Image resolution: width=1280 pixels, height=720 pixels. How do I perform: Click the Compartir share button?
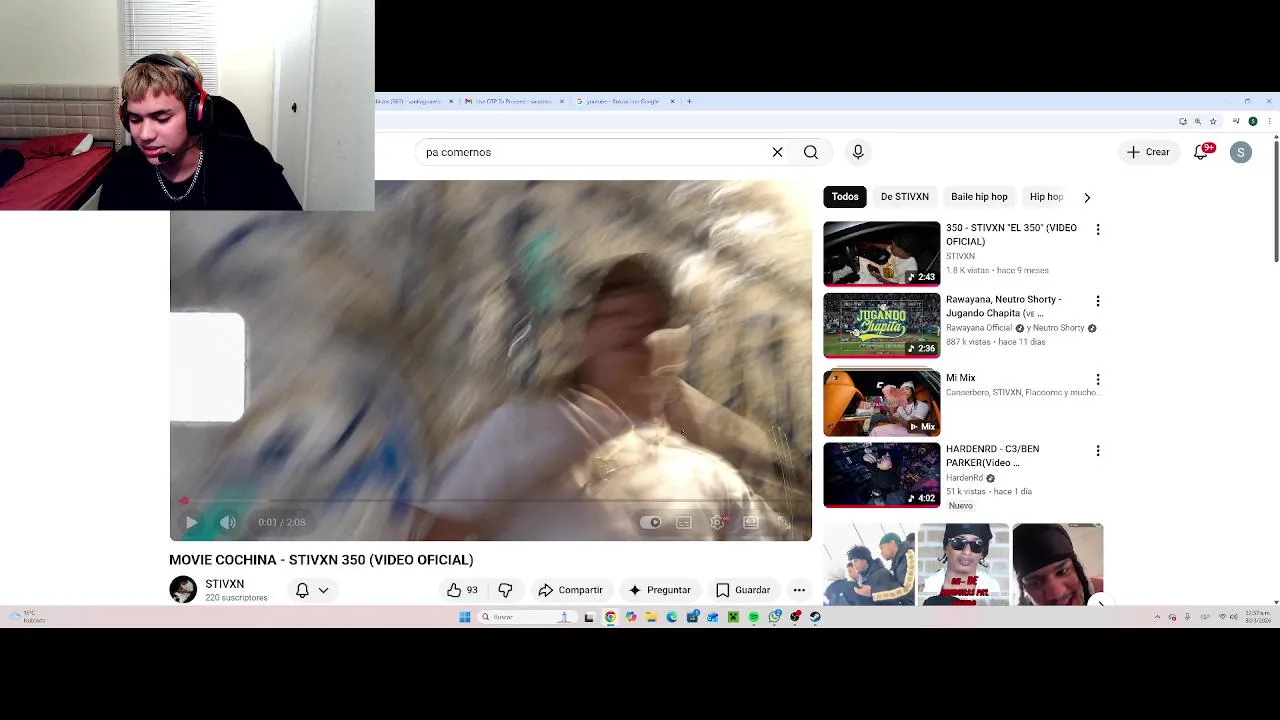[570, 590]
